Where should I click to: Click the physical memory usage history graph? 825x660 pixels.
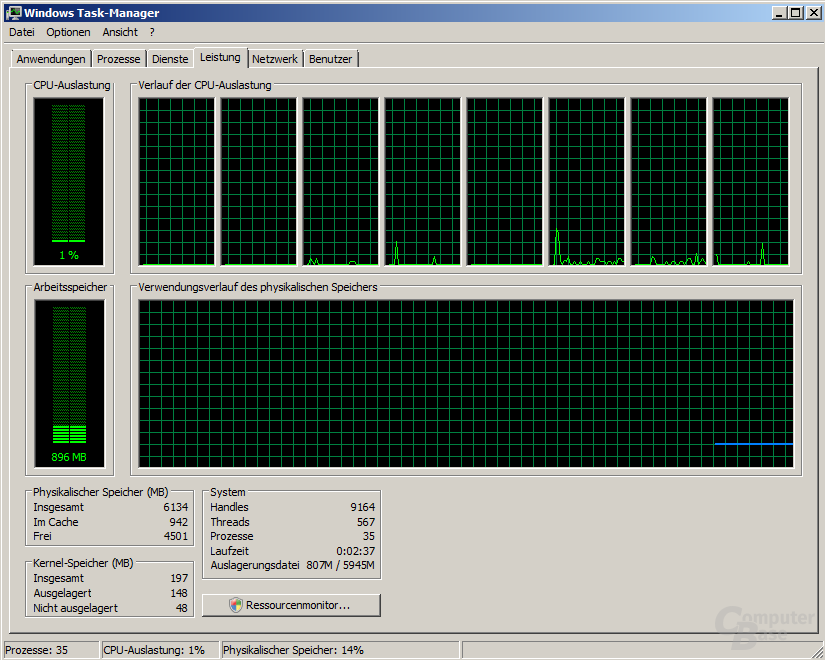click(466, 384)
